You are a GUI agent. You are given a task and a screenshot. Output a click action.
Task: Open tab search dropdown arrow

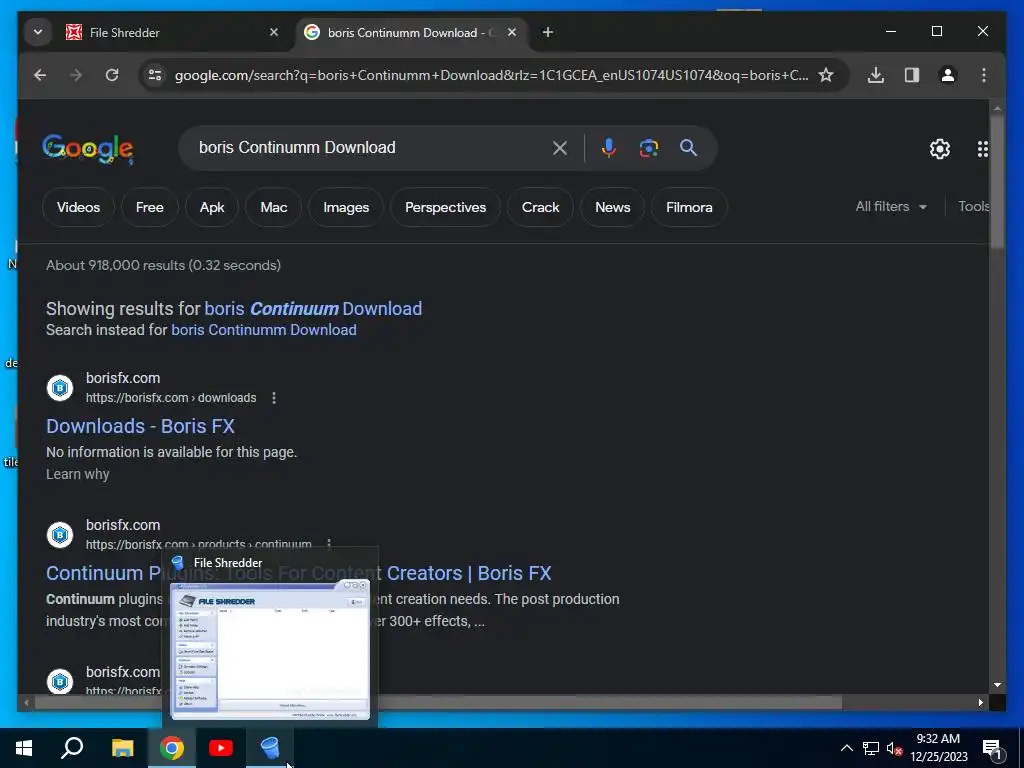(x=38, y=32)
